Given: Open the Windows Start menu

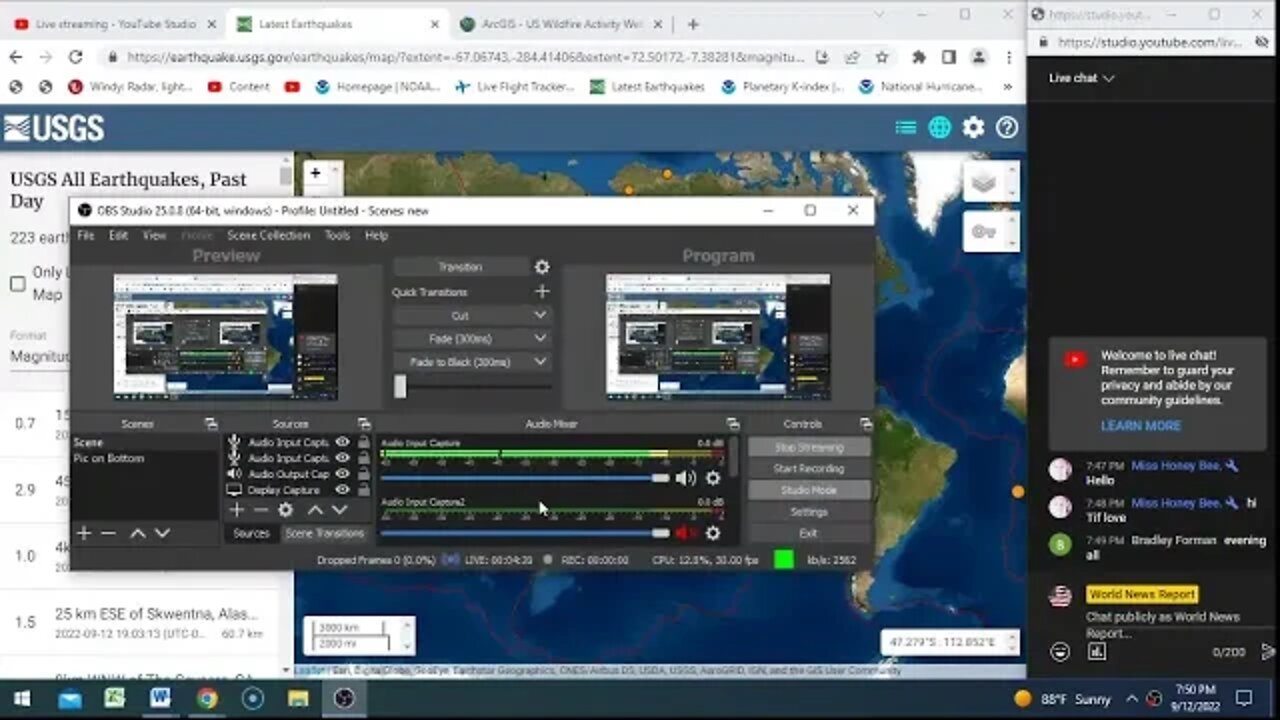Looking at the screenshot, I should (x=22, y=698).
